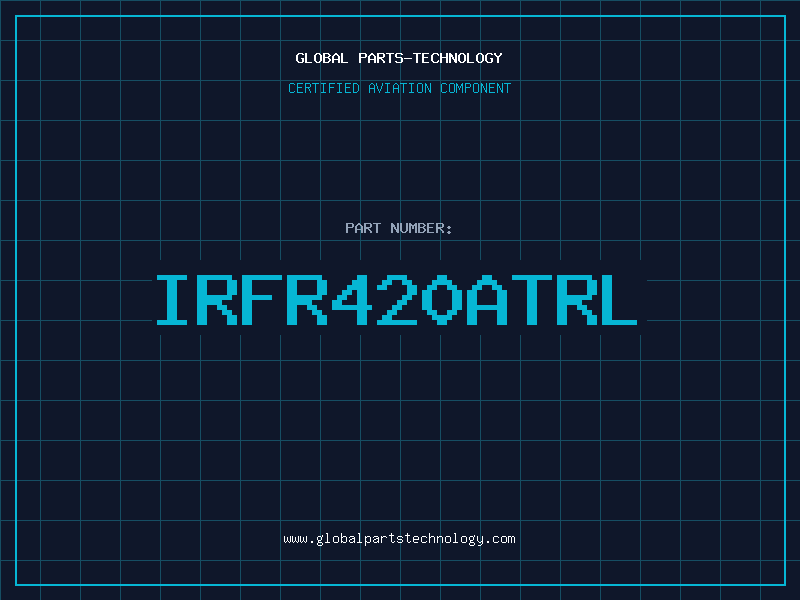Click the digit 4 in the part number
The image size is (800, 600).
pos(351,299)
